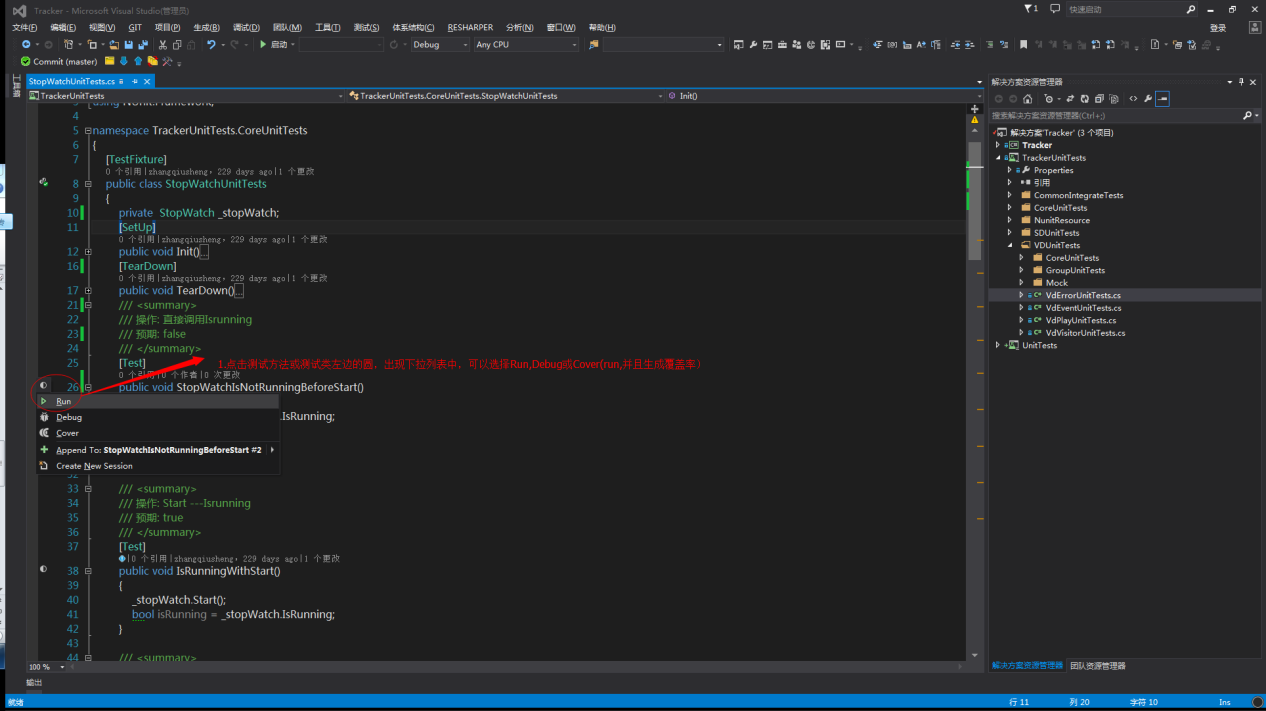Click Create New Session menu entry
Image resolution: width=1266 pixels, height=711 pixels.
tap(94, 466)
